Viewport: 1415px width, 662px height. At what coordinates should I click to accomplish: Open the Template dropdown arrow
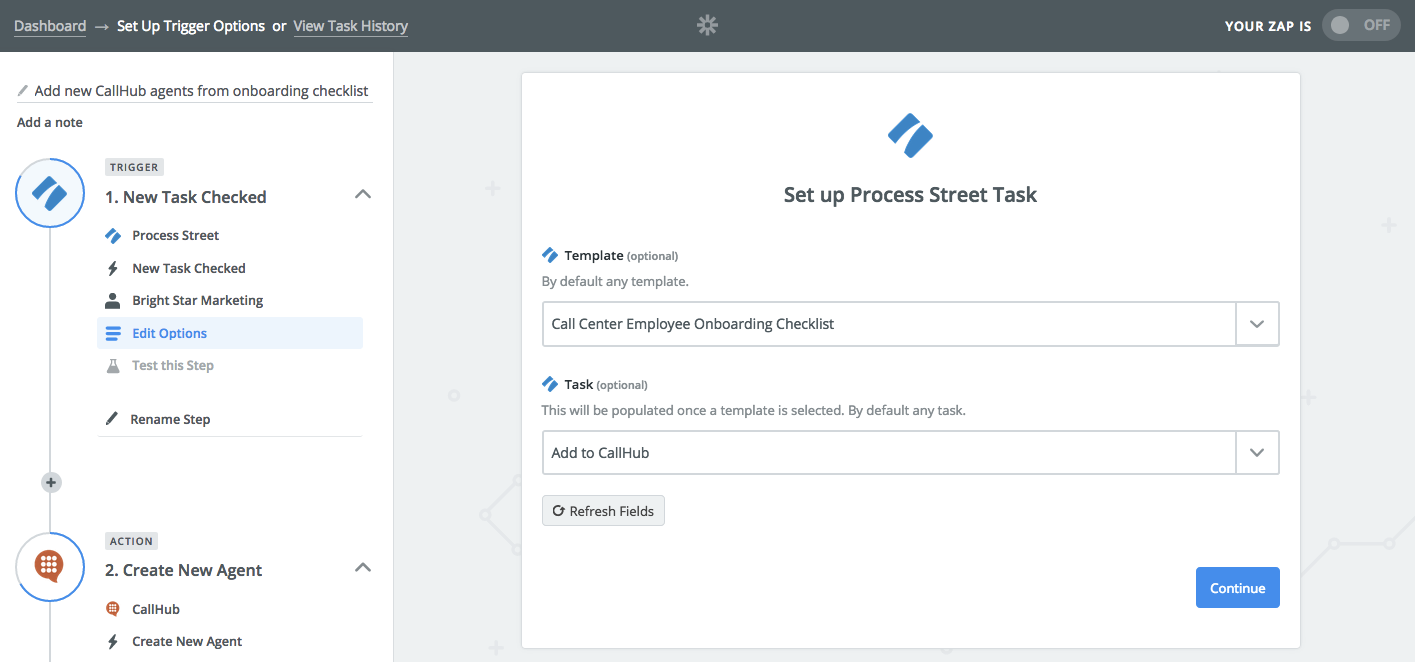pyautogui.click(x=1258, y=324)
